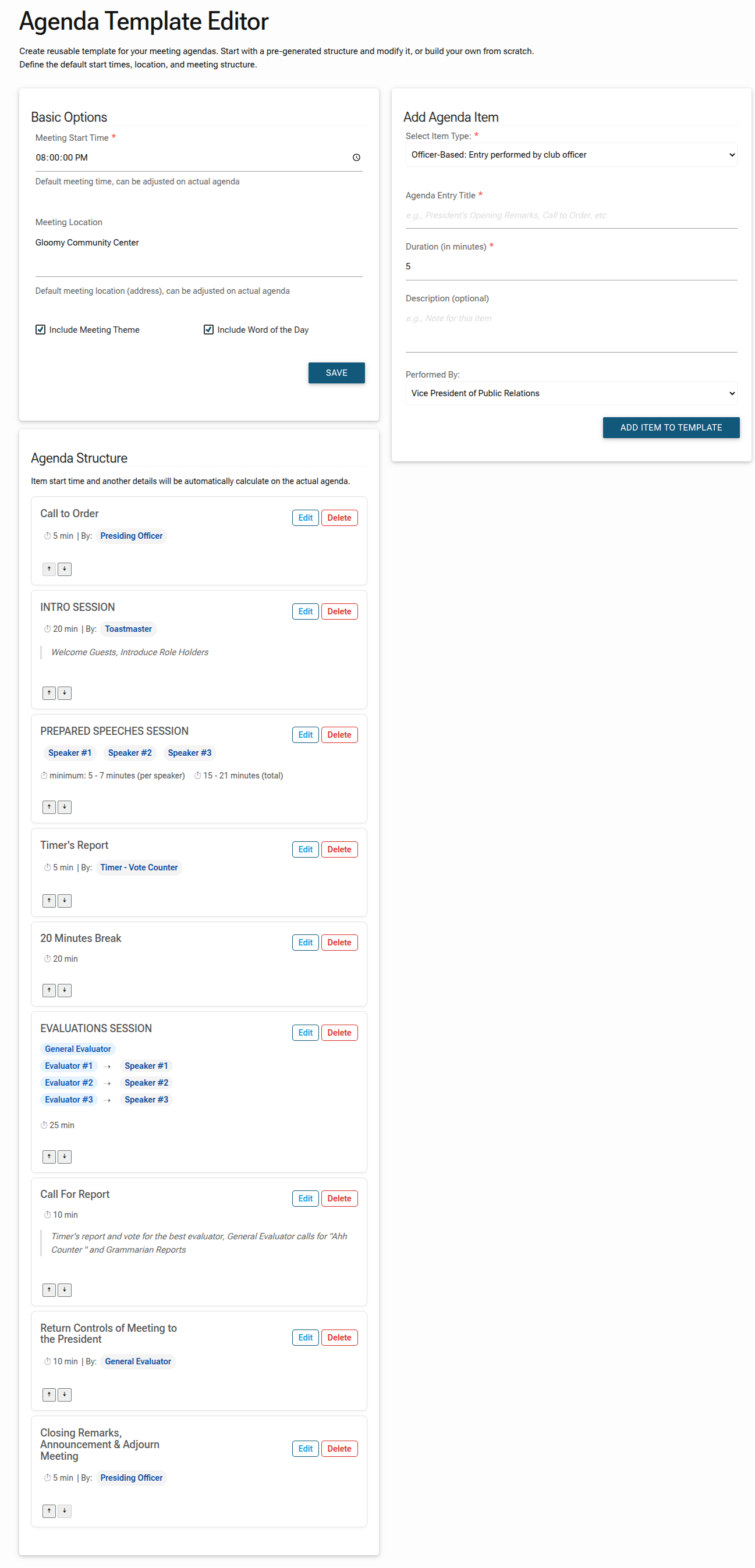Screen dimensions: 755x1568
Task: Delete the 20 Minutes Break item
Action: pyautogui.click(x=339, y=943)
